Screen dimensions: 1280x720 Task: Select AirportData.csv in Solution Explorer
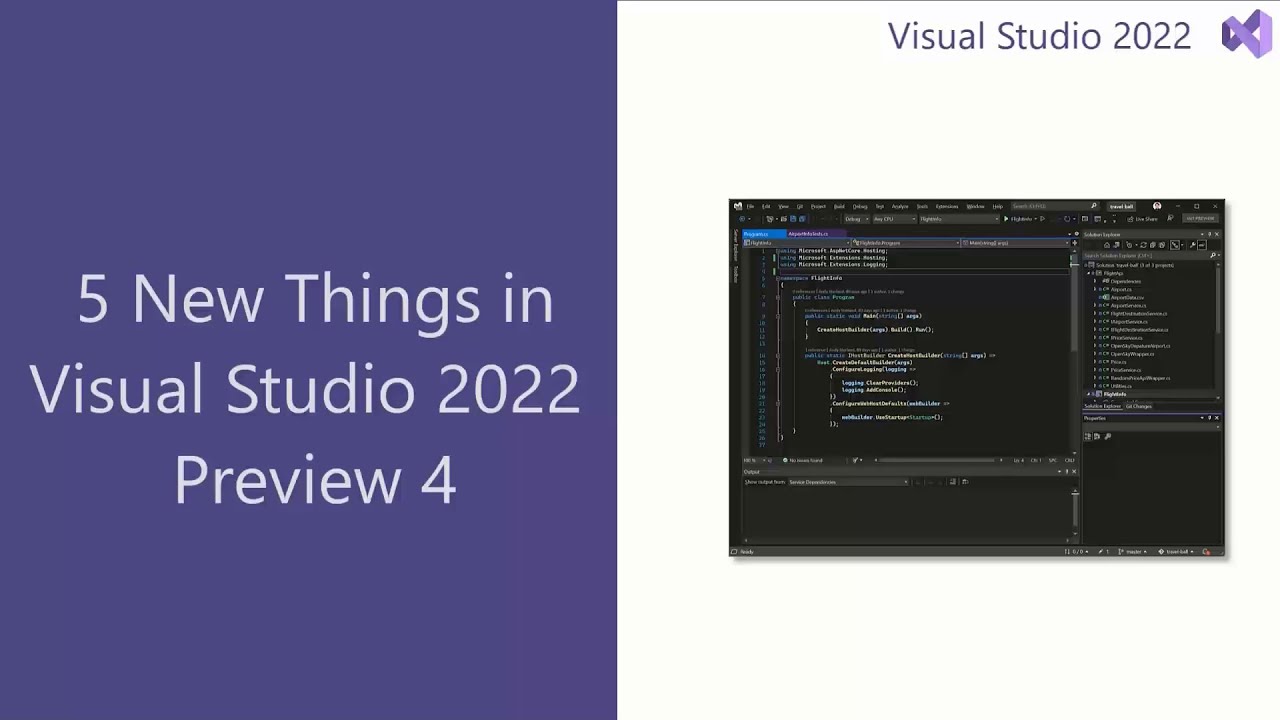1126,297
